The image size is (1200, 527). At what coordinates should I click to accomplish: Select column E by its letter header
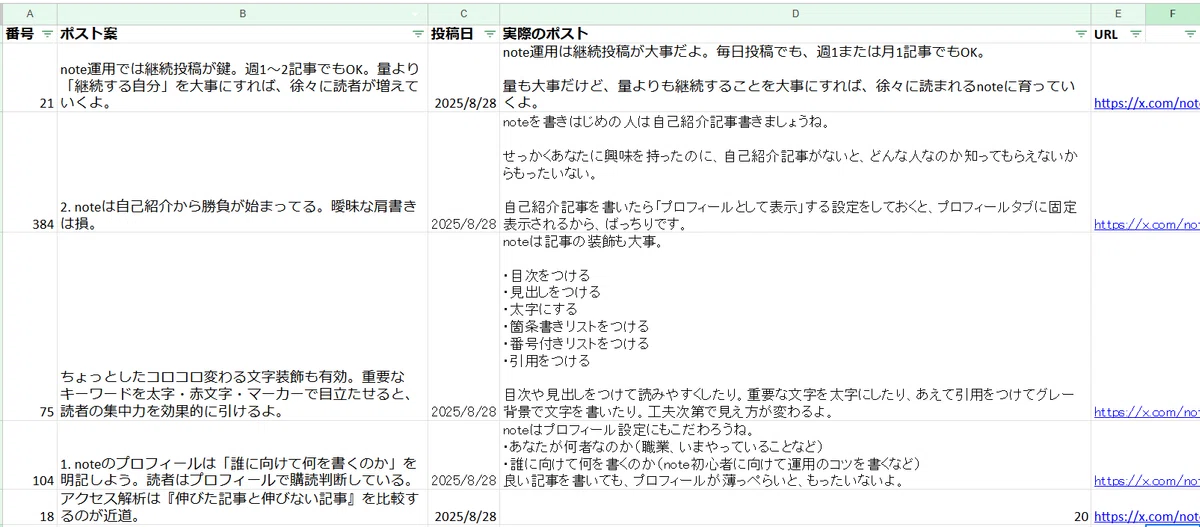[1118, 13]
